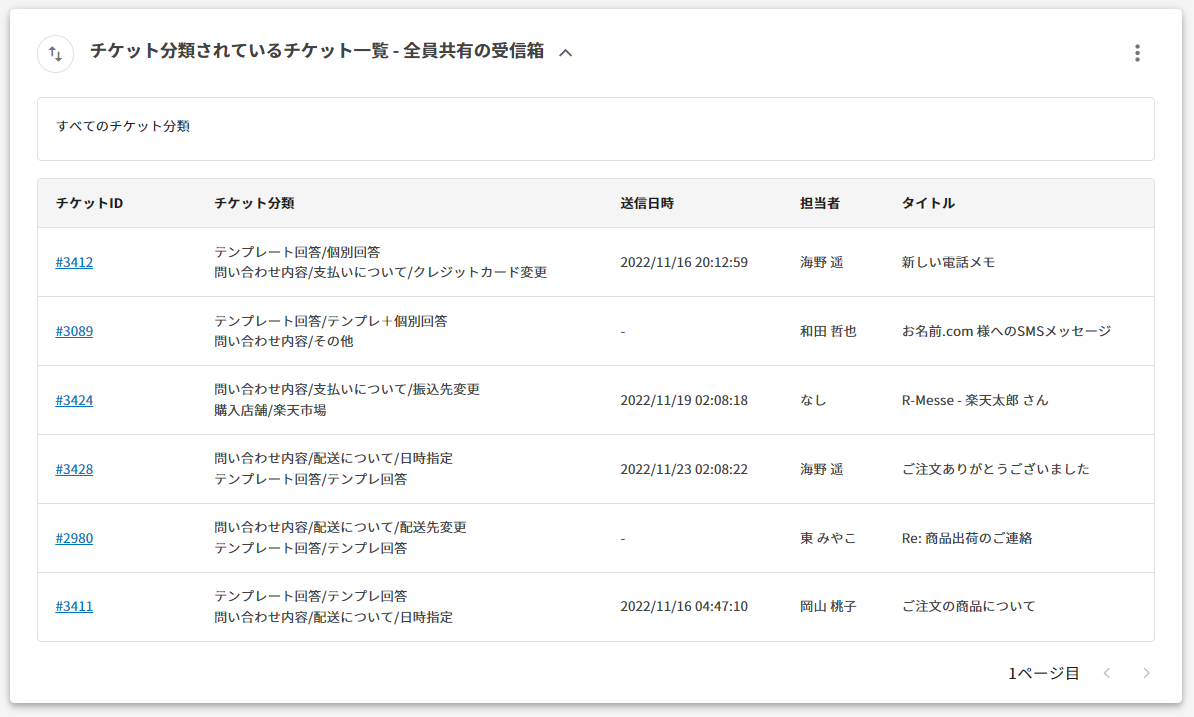This screenshot has height=717, width=1194.
Task: Open ticket #3428 link
Action: (x=74, y=469)
